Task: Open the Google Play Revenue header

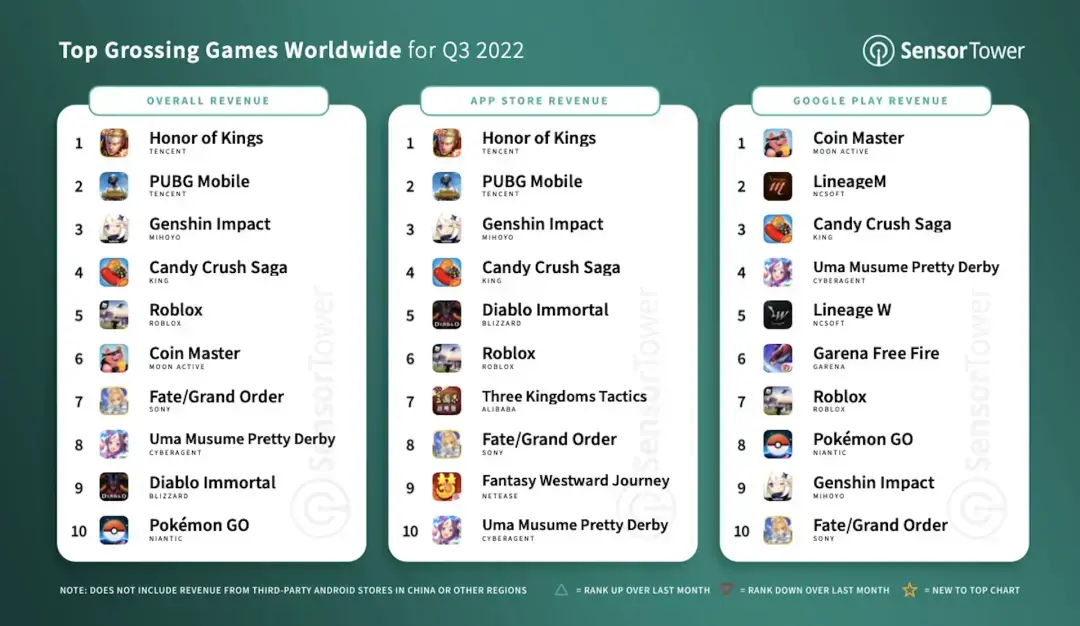Action: tap(870, 101)
